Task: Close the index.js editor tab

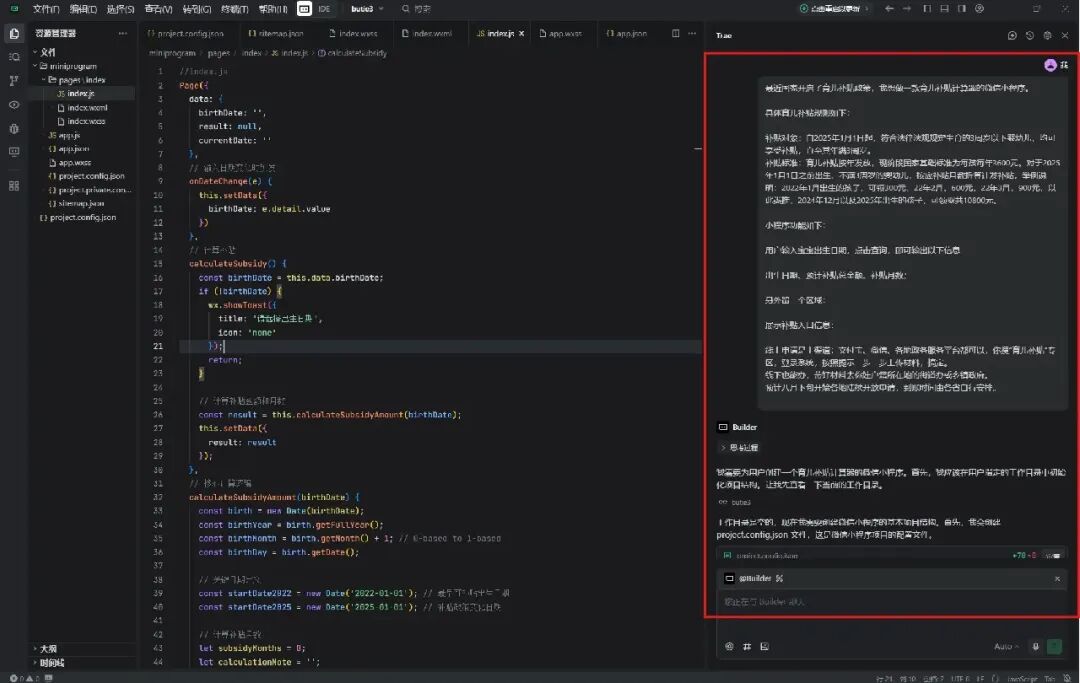Action: [521, 33]
